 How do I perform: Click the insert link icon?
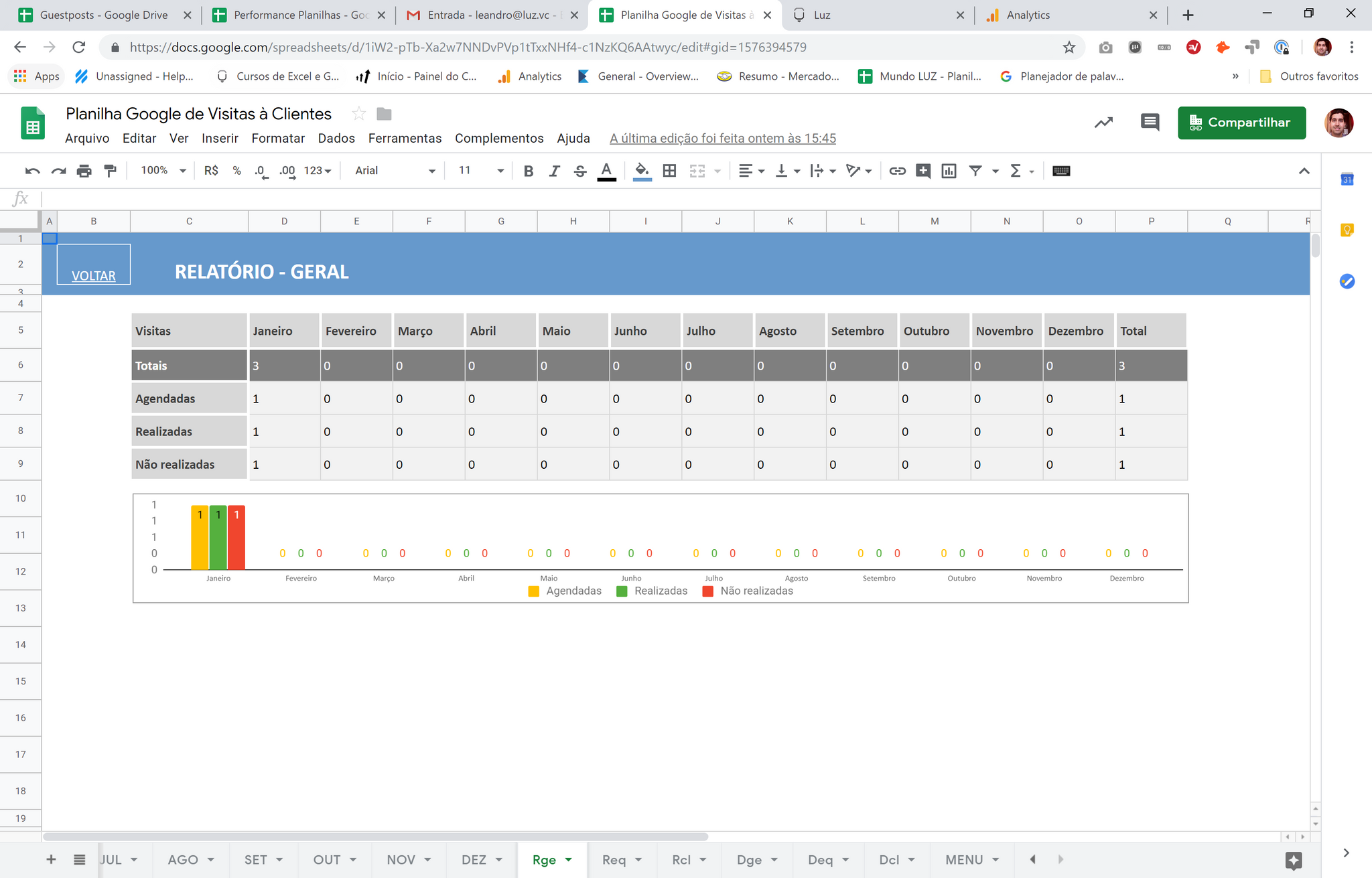point(897,171)
